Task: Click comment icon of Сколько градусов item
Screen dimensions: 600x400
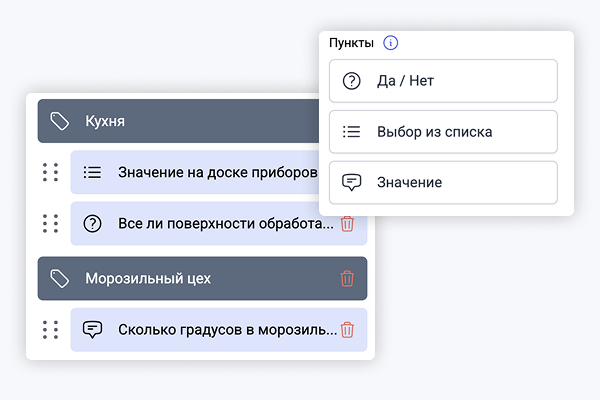Action: point(92,329)
